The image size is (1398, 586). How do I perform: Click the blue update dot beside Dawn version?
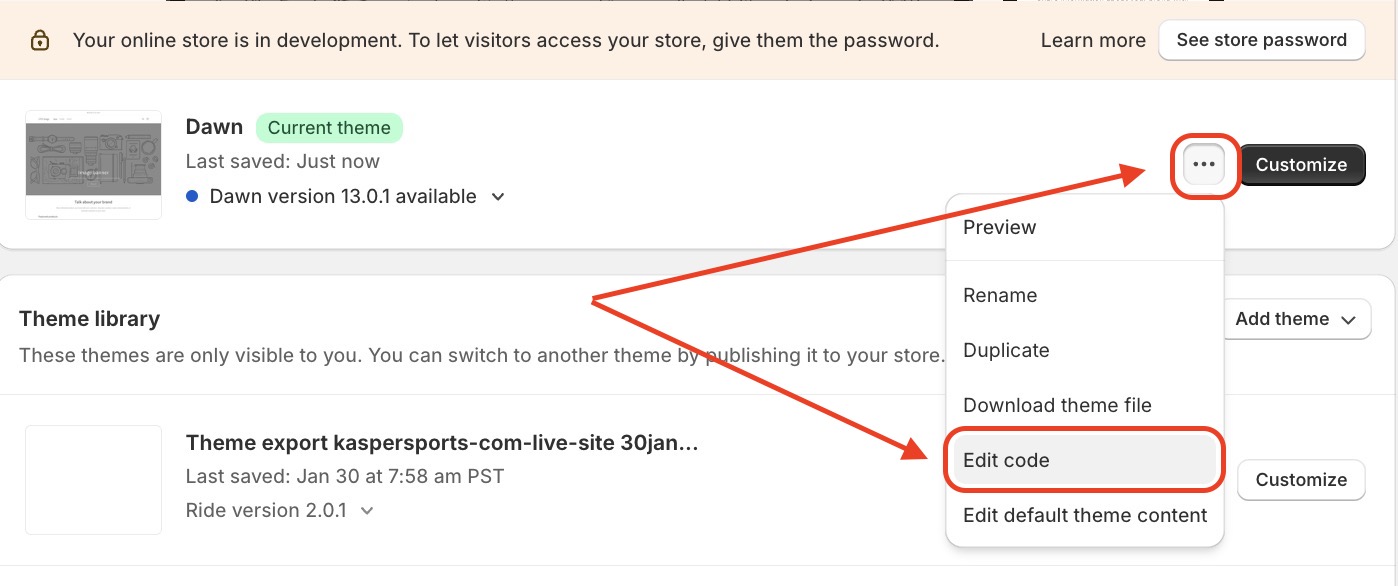(x=193, y=197)
